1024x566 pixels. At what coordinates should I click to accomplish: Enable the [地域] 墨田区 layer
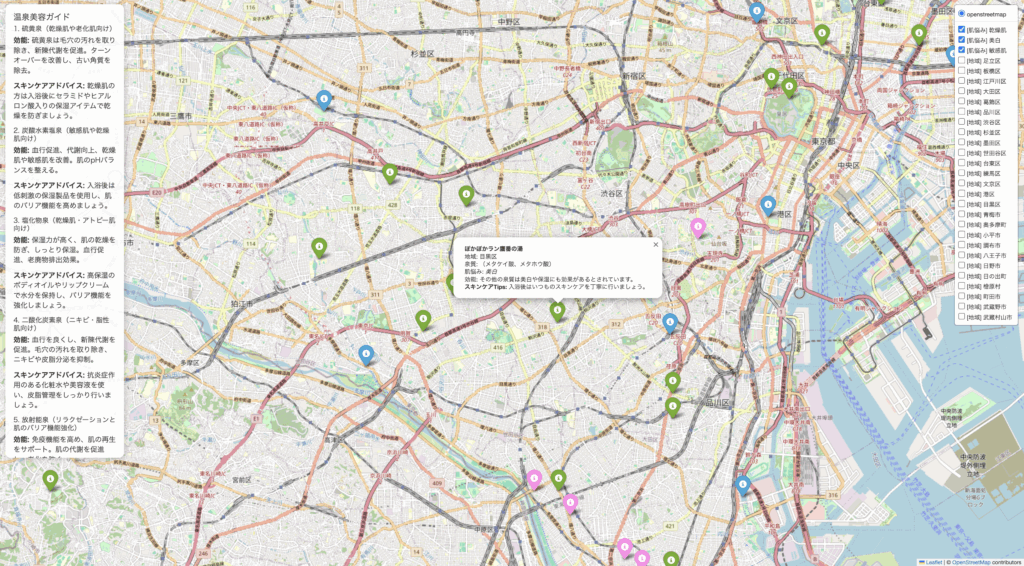[x=962, y=142]
